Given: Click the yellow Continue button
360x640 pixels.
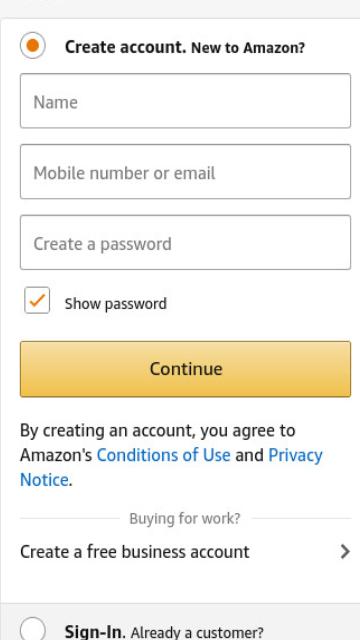Looking at the screenshot, I should (185, 369).
